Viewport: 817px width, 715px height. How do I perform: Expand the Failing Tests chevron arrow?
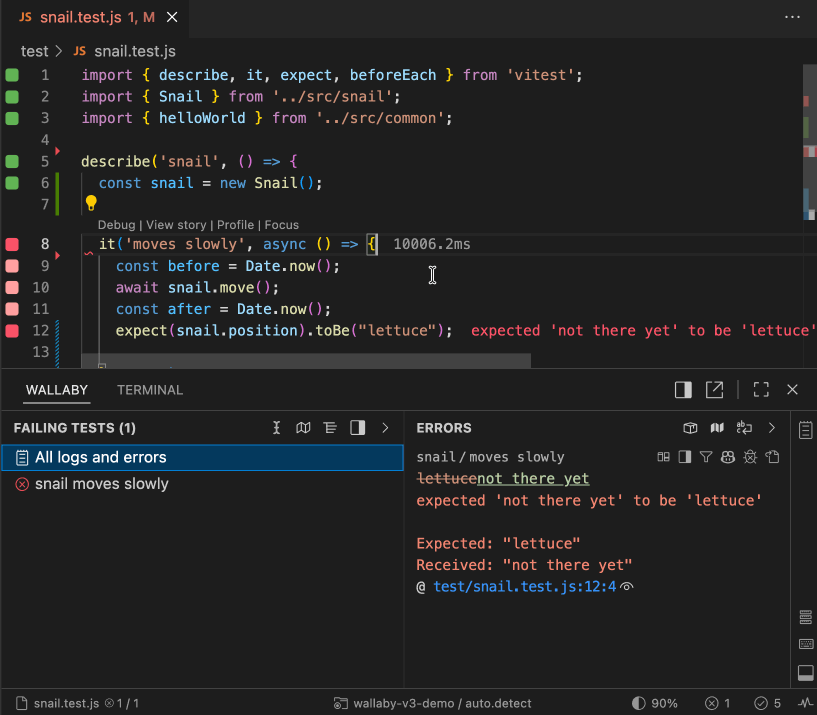(386, 428)
